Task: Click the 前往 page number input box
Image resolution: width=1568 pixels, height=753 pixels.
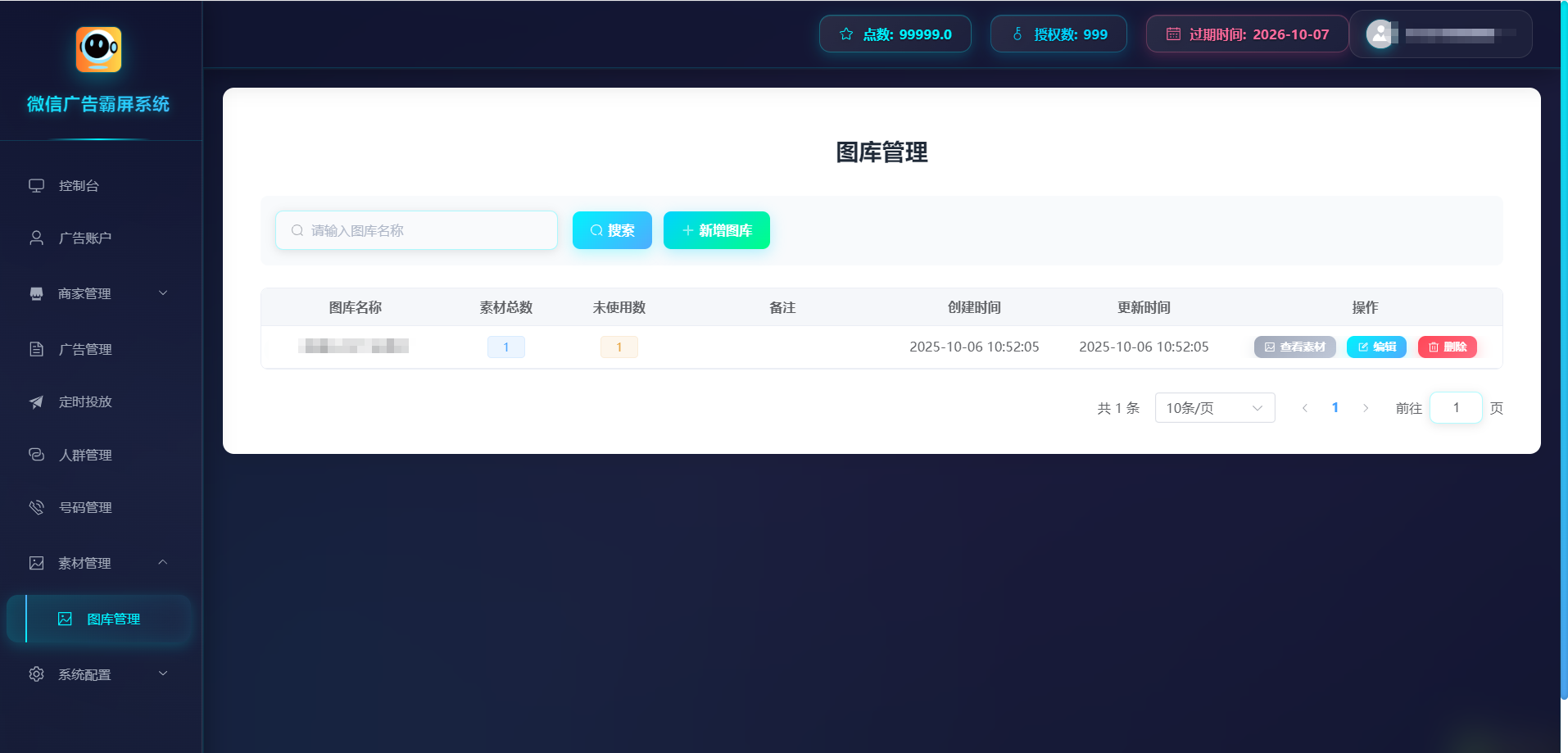Action: click(x=1455, y=408)
